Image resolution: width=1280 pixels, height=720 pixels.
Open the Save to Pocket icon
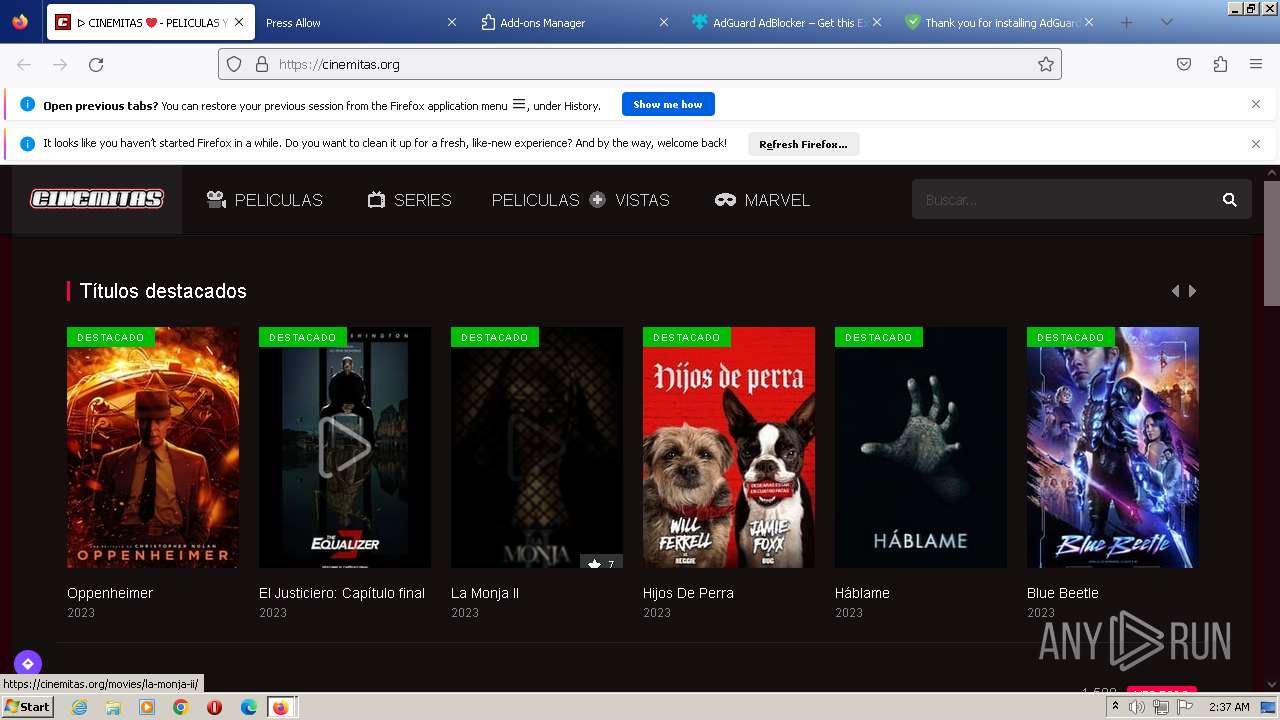[1184, 64]
